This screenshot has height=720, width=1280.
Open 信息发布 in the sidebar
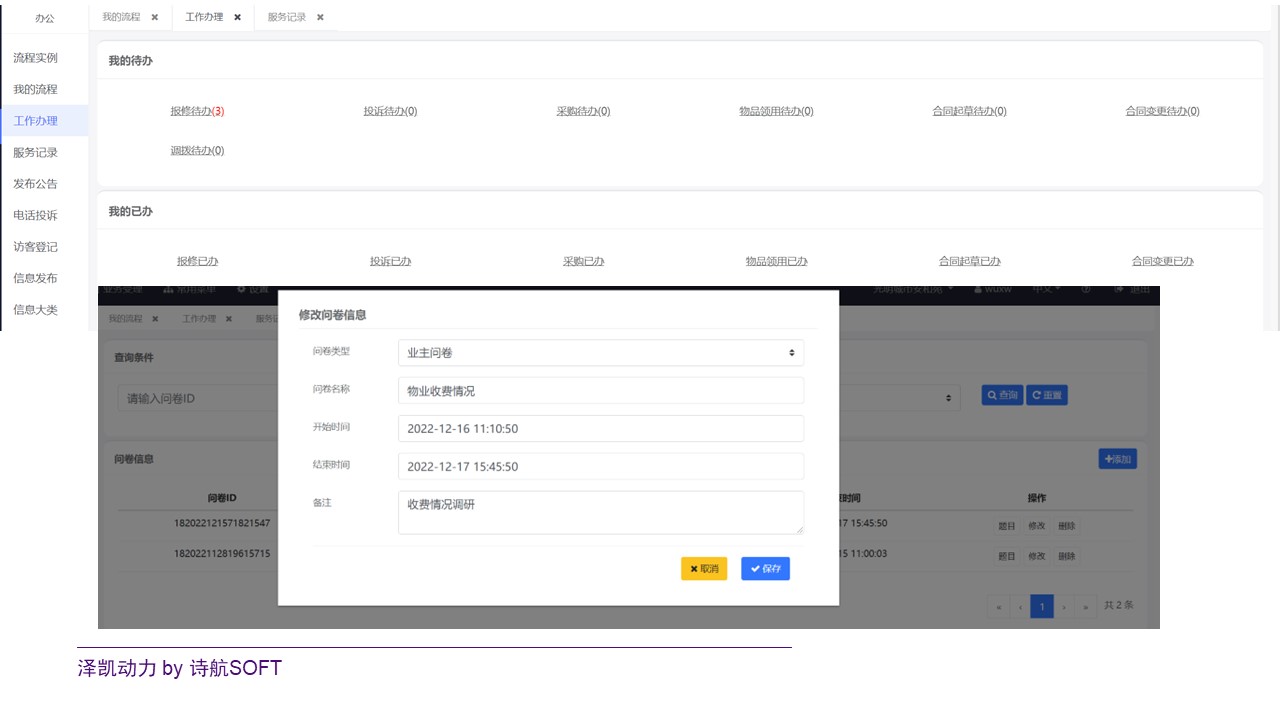pyautogui.click(x=36, y=278)
